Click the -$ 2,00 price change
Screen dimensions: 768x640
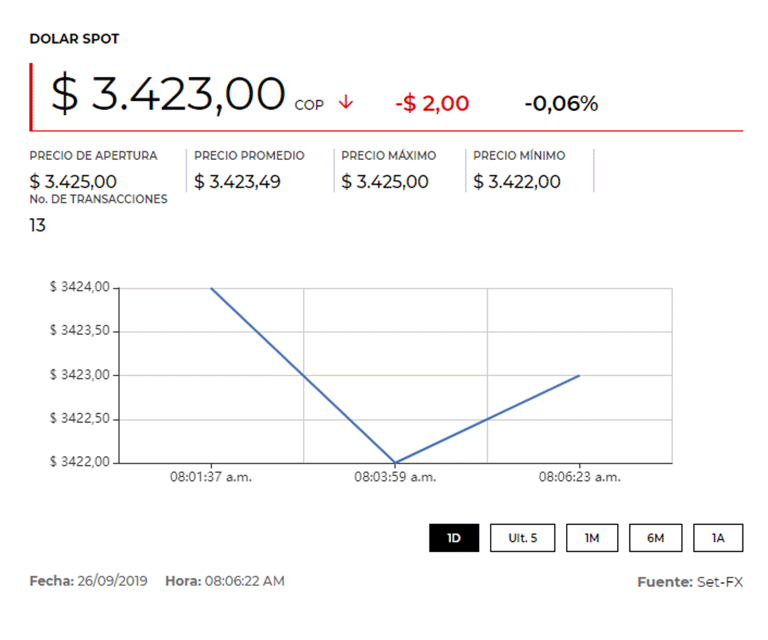point(432,103)
